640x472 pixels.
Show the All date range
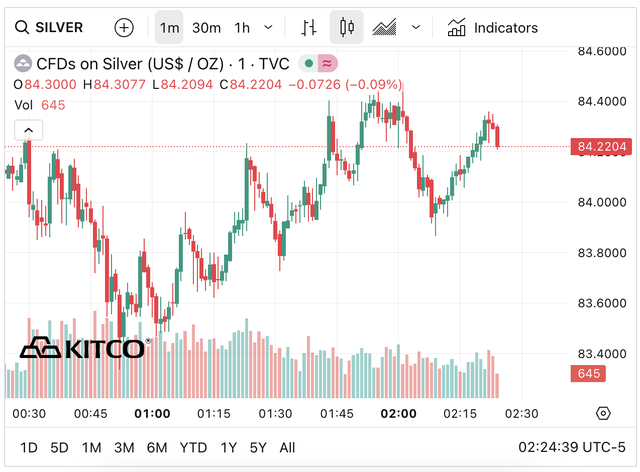click(x=287, y=447)
